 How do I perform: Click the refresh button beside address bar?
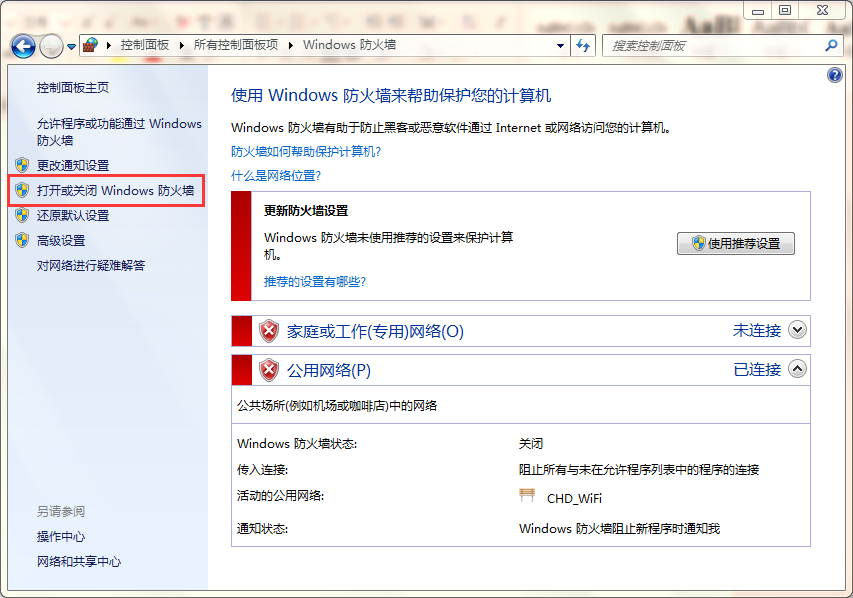(x=583, y=46)
